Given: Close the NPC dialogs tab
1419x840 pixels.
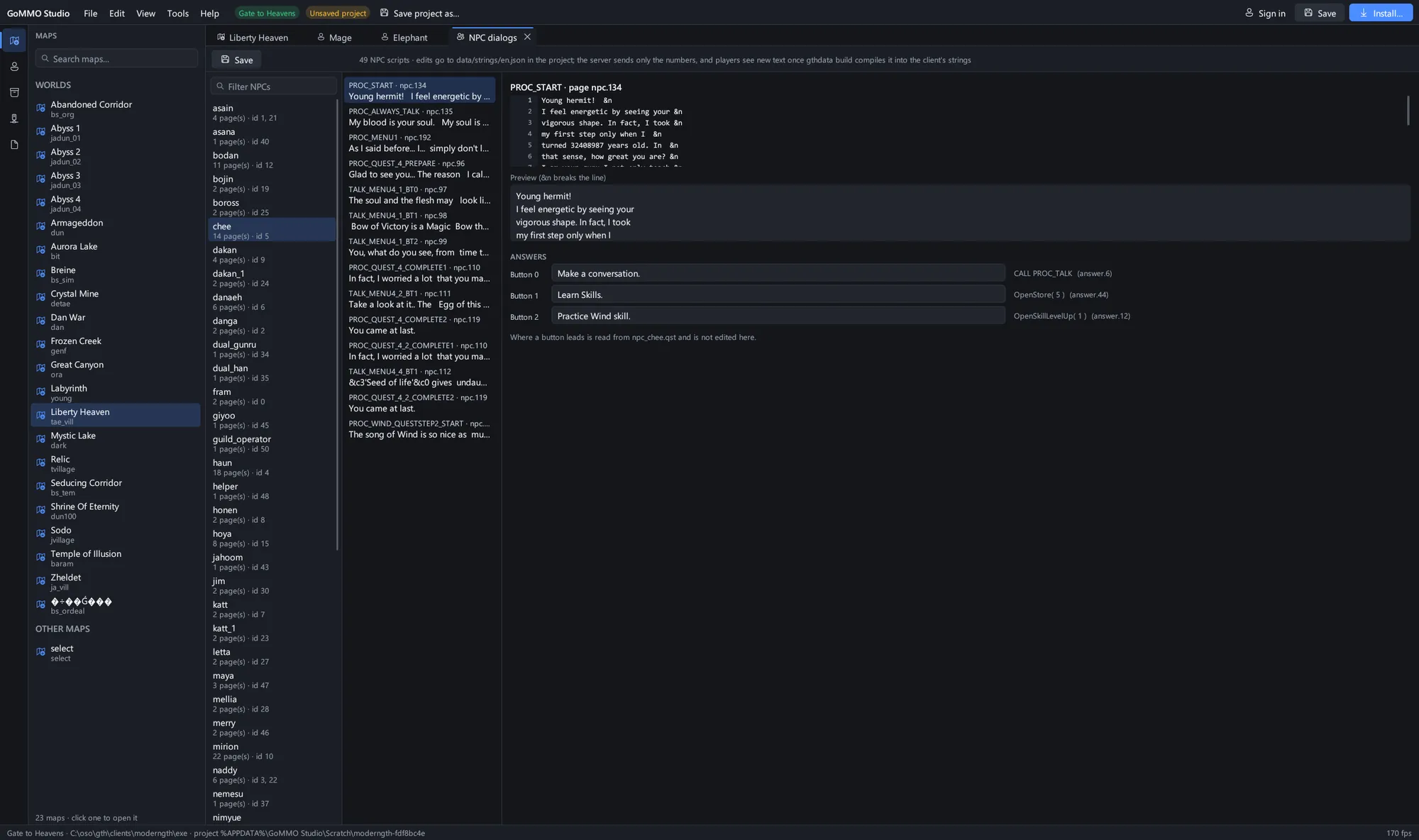Looking at the screenshot, I should pos(527,37).
